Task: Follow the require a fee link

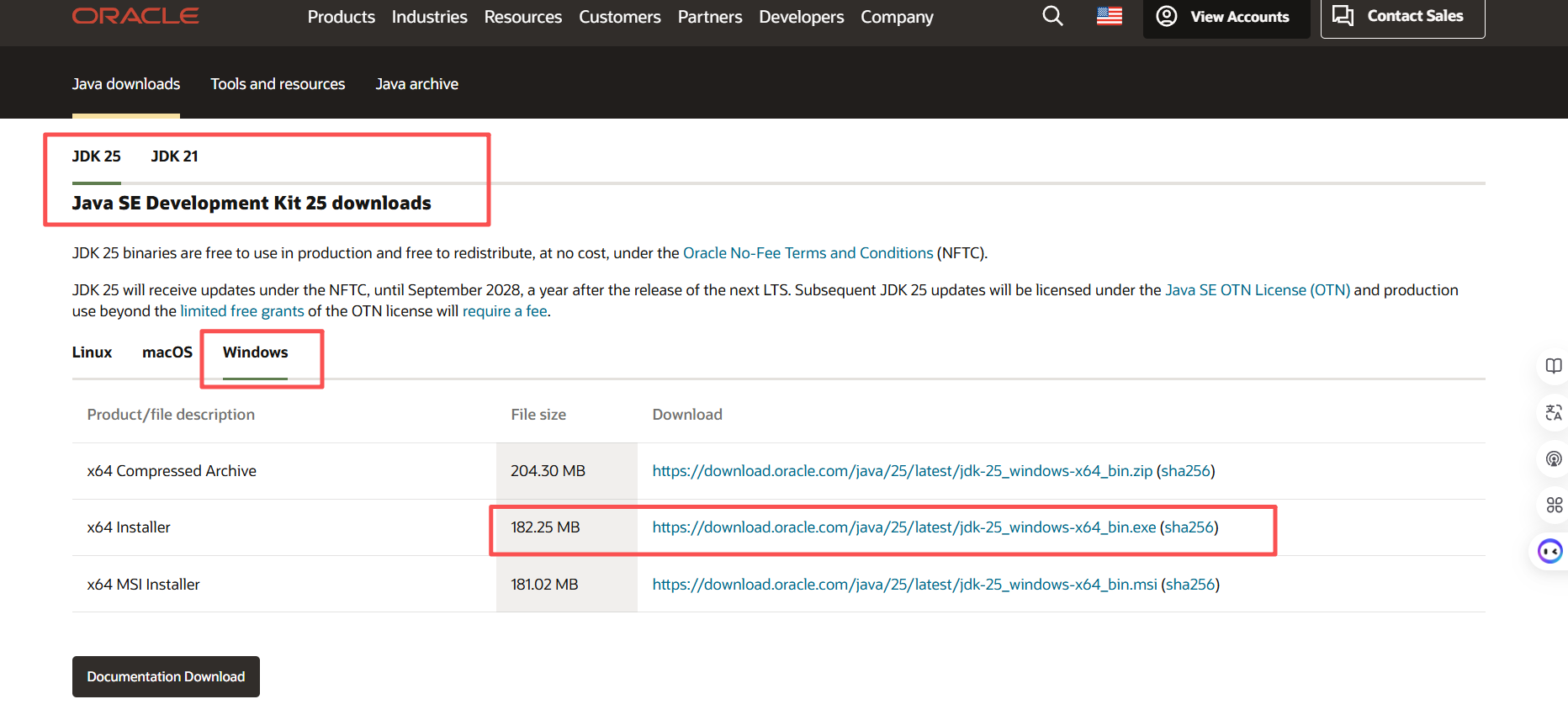Action: coord(505,311)
